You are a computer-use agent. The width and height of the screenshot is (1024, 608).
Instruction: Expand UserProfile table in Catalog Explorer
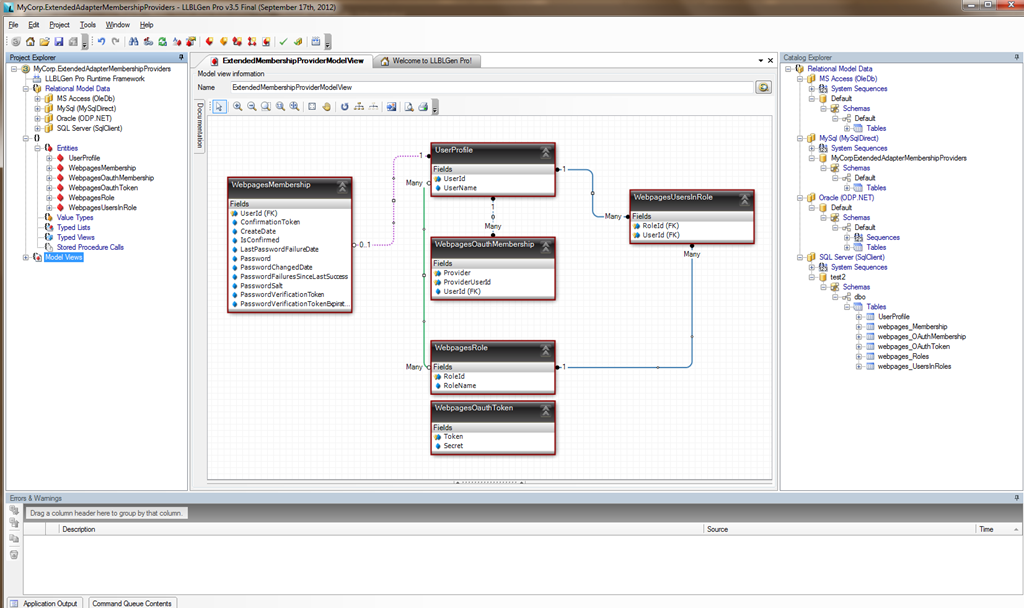858,317
